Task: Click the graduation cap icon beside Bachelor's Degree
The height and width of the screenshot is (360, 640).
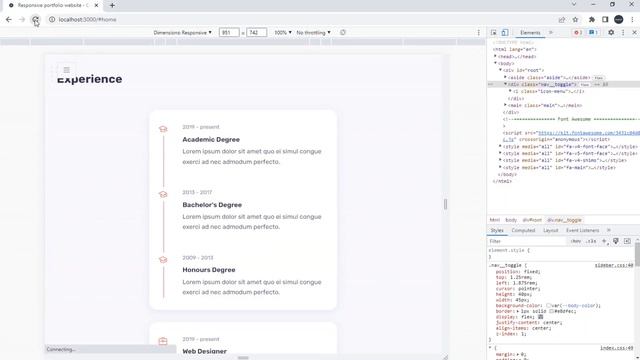Action: (163, 194)
